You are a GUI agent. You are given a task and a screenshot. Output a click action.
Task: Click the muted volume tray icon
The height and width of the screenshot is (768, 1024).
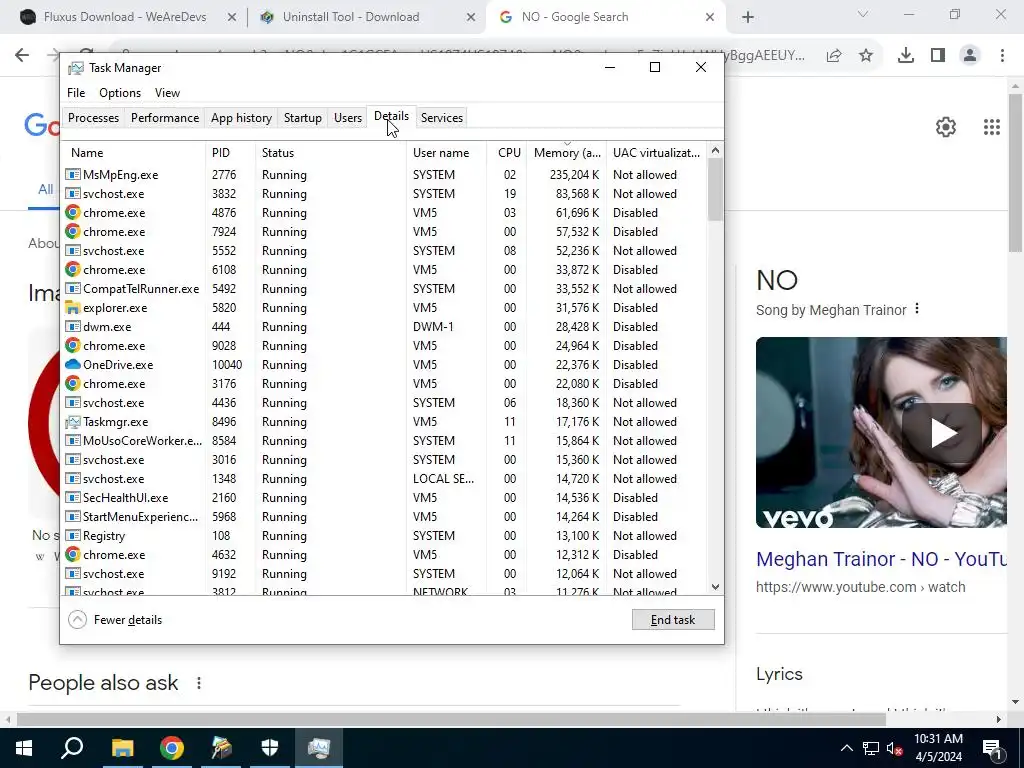coord(895,748)
